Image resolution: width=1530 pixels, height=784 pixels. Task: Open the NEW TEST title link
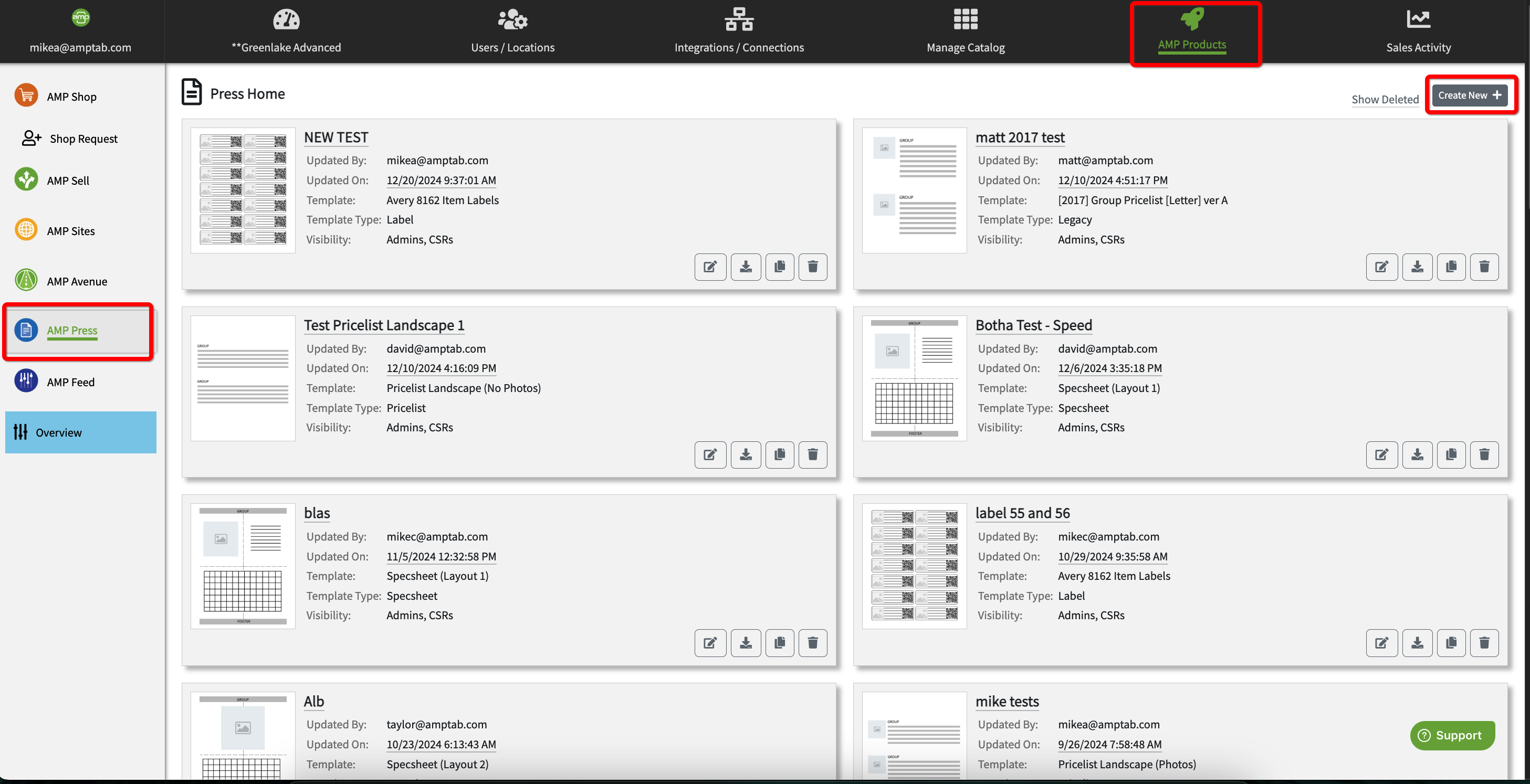tap(336, 137)
